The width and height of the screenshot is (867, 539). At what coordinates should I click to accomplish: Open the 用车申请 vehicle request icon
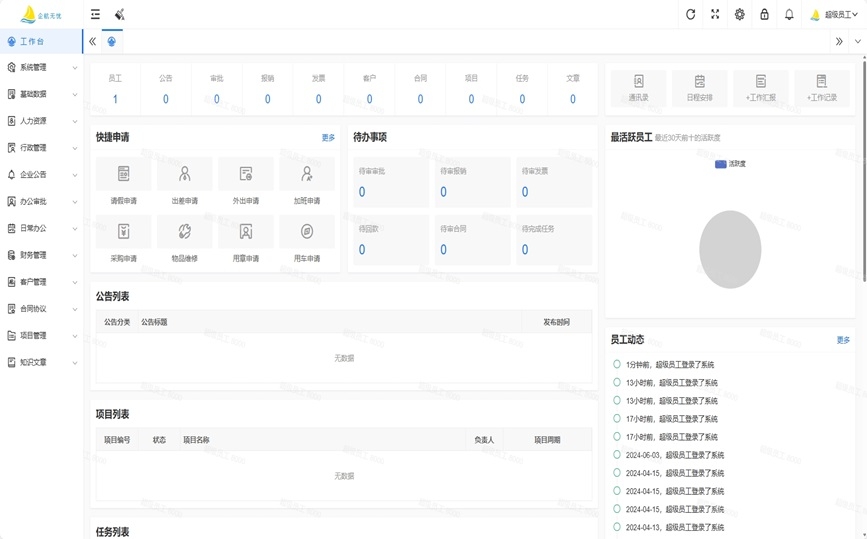(x=306, y=232)
